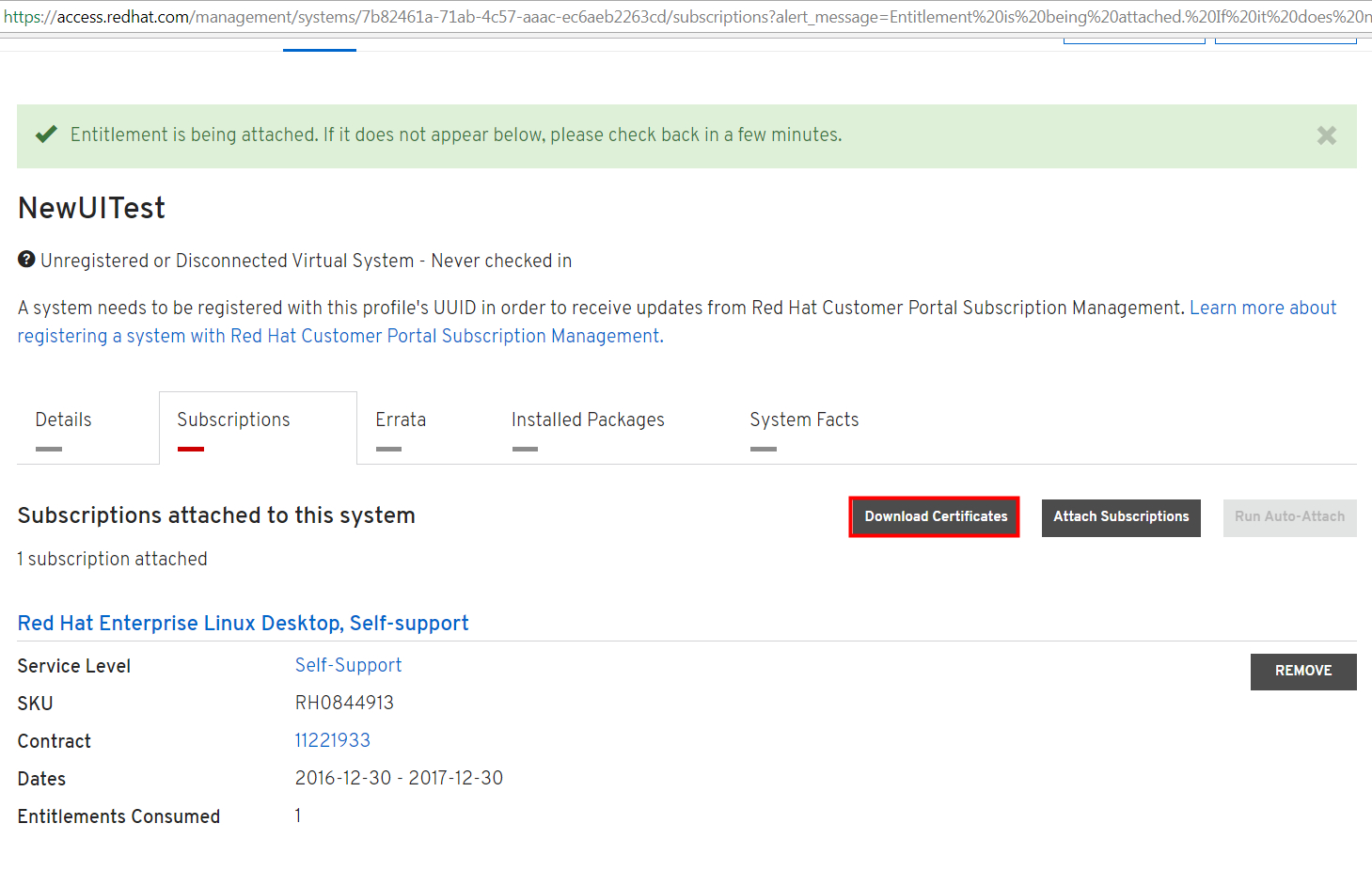1372x871 pixels.
Task: Open the Learn more about registering a system link
Action: click(677, 322)
